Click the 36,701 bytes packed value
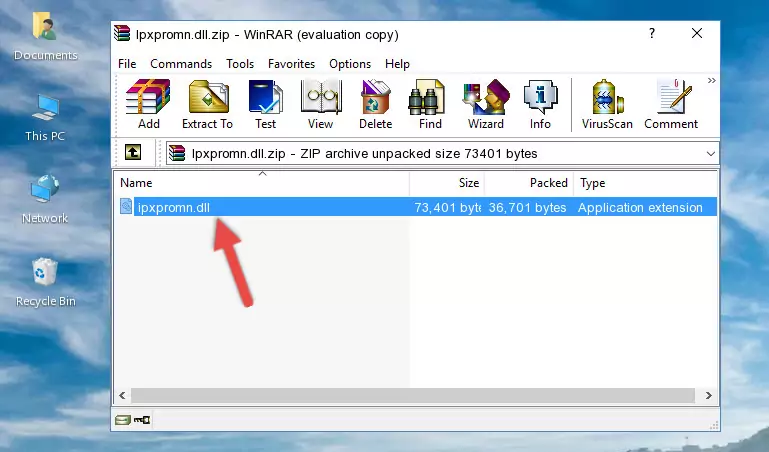The height and width of the screenshot is (452, 769). [x=527, y=207]
